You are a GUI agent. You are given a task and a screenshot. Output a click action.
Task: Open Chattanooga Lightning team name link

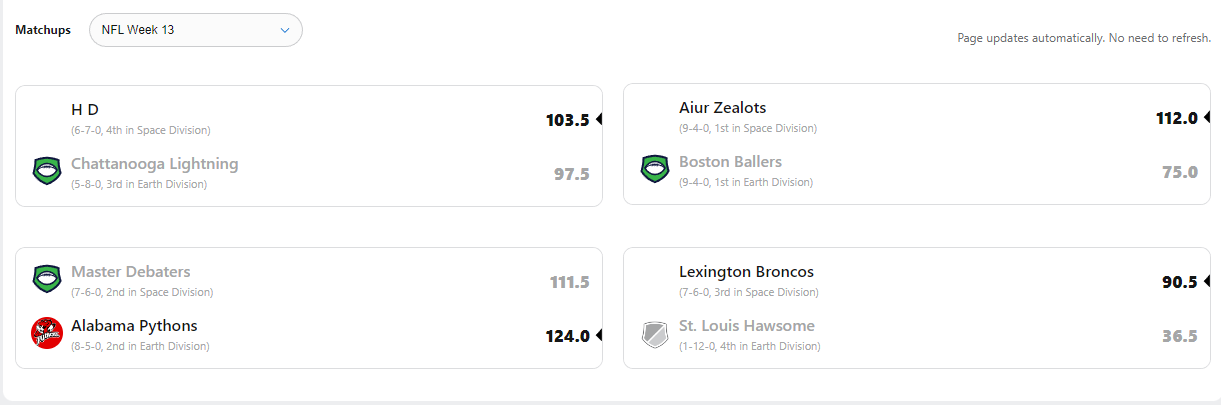click(x=154, y=164)
